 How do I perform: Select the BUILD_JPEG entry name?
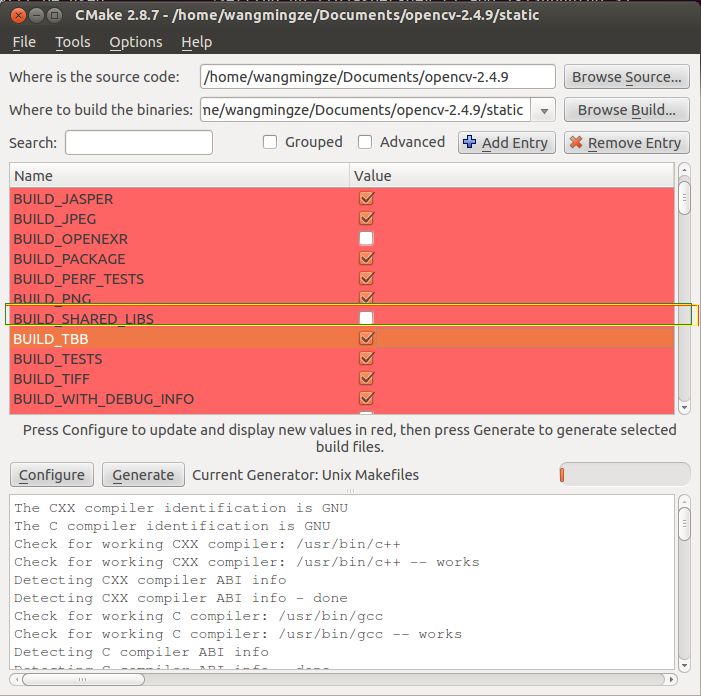tap(55, 219)
